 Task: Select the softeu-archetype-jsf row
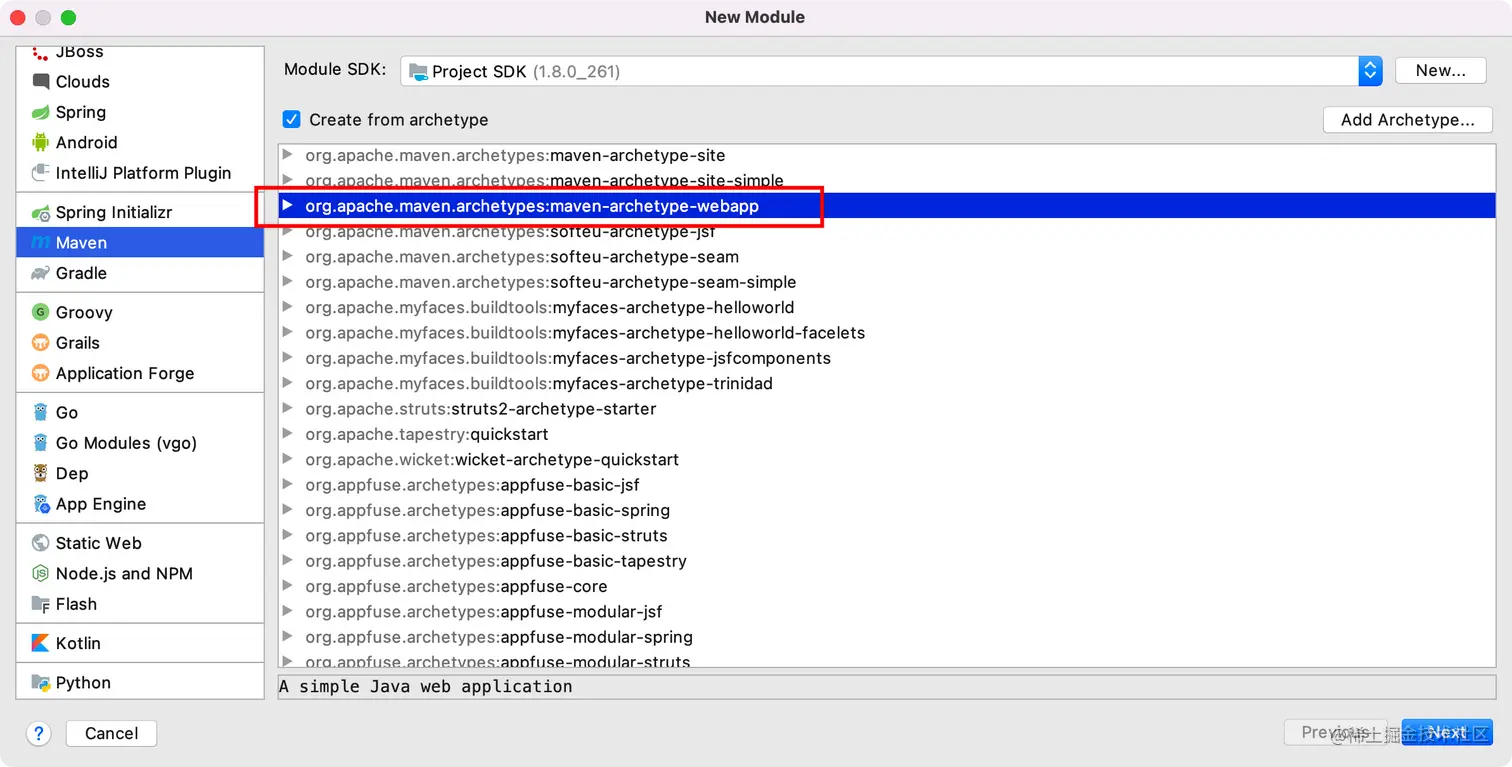887,231
